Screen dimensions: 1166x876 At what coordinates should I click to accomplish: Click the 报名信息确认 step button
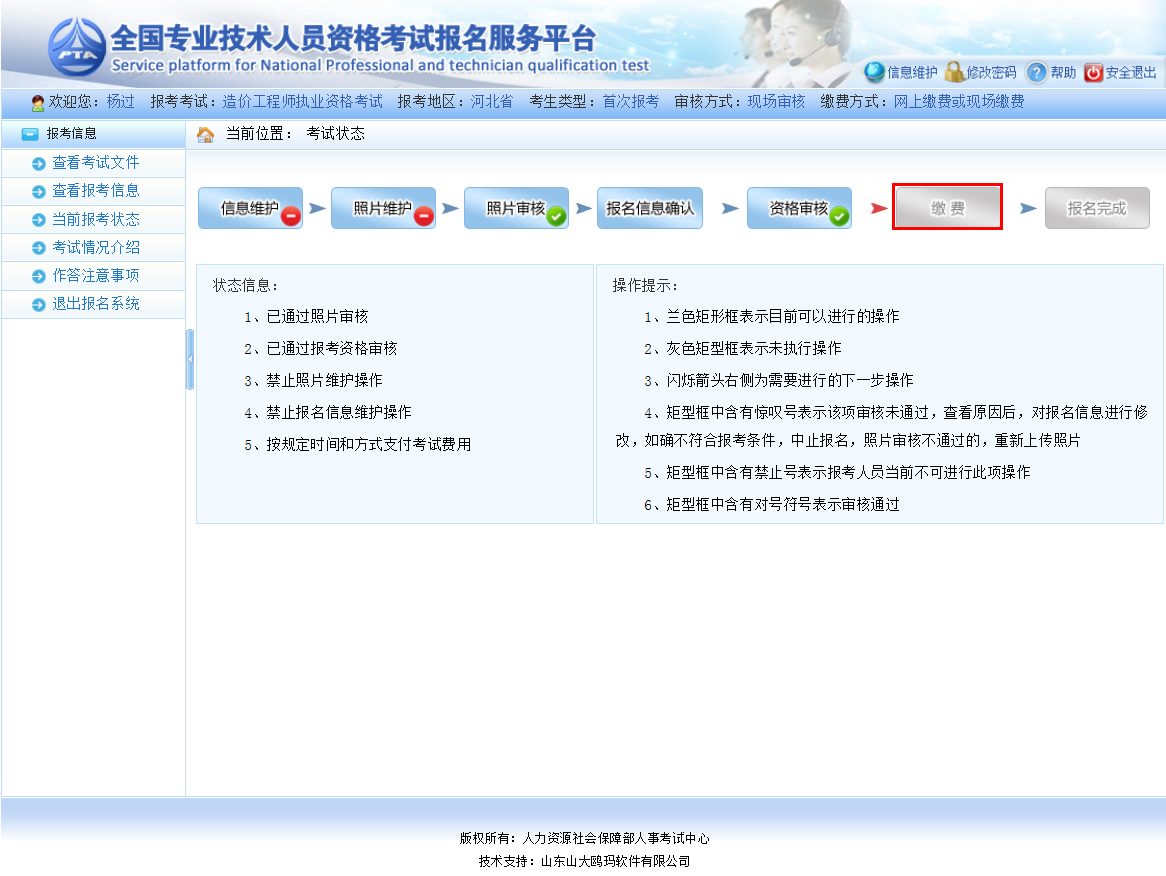click(649, 208)
